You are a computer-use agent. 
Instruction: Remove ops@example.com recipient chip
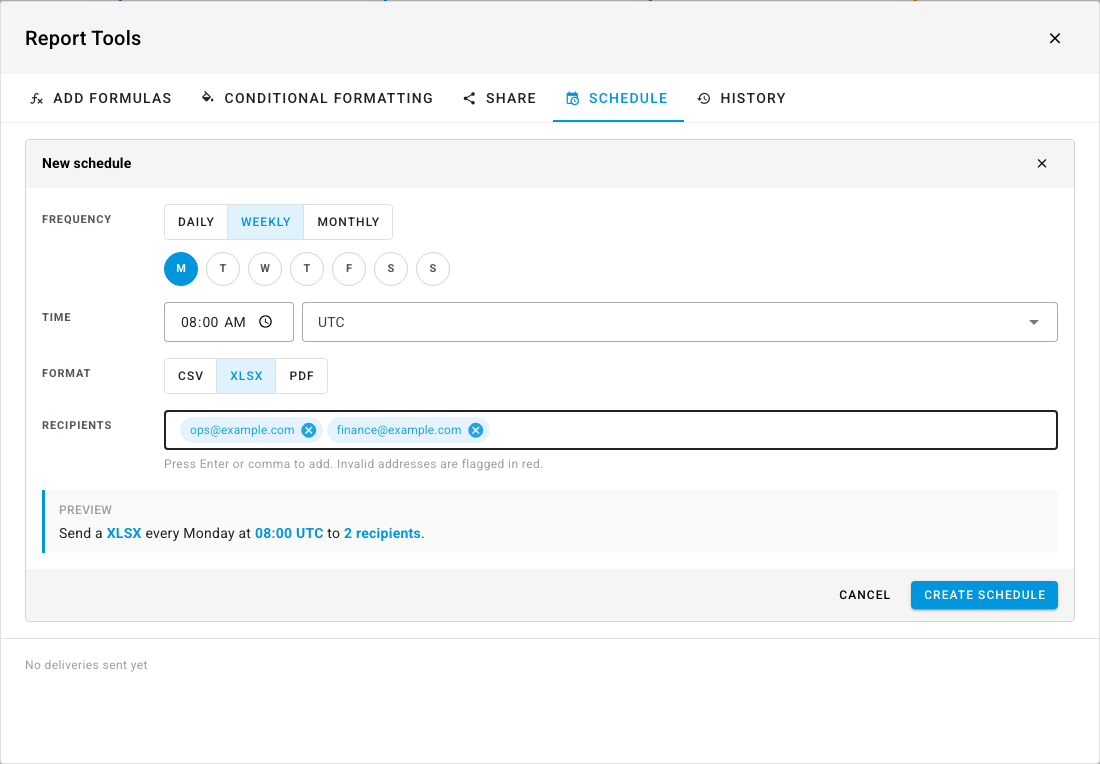pyautogui.click(x=309, y=430)
